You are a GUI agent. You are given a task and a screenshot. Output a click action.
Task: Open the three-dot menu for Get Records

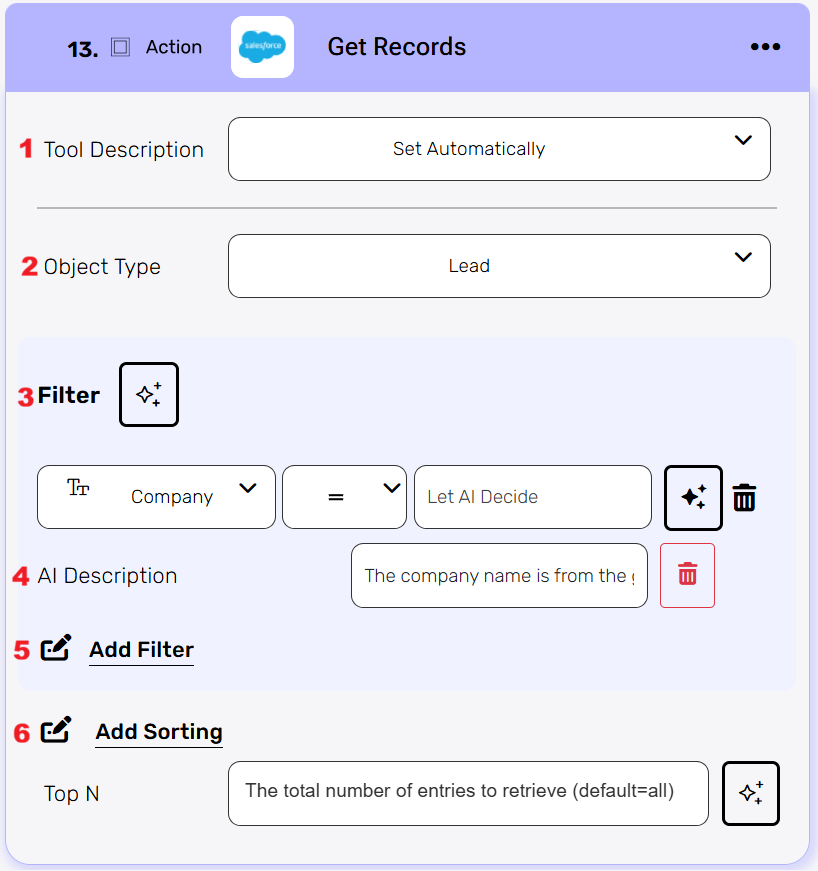click(x=765, y=47)
